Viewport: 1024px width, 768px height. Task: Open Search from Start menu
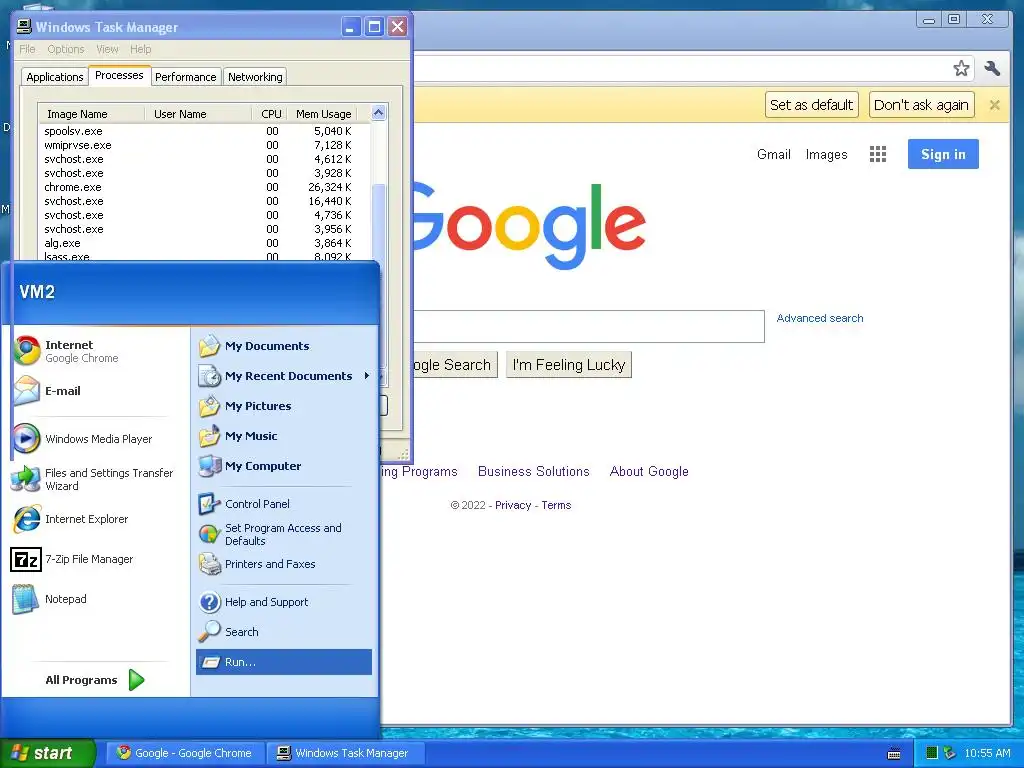242,632
